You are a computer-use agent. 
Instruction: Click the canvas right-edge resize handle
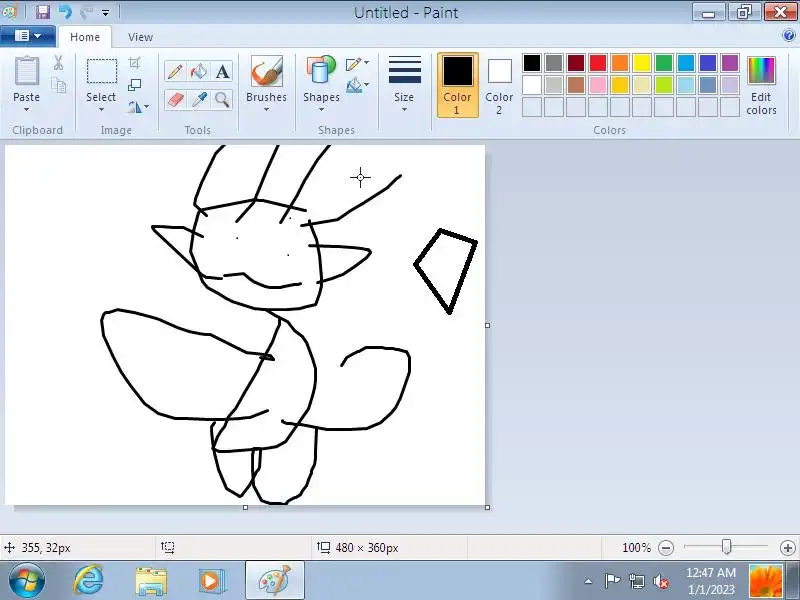[487, 325]
